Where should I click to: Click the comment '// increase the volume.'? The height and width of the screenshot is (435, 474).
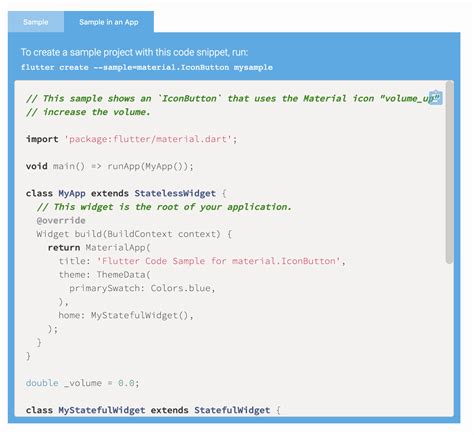pos(88,112)
